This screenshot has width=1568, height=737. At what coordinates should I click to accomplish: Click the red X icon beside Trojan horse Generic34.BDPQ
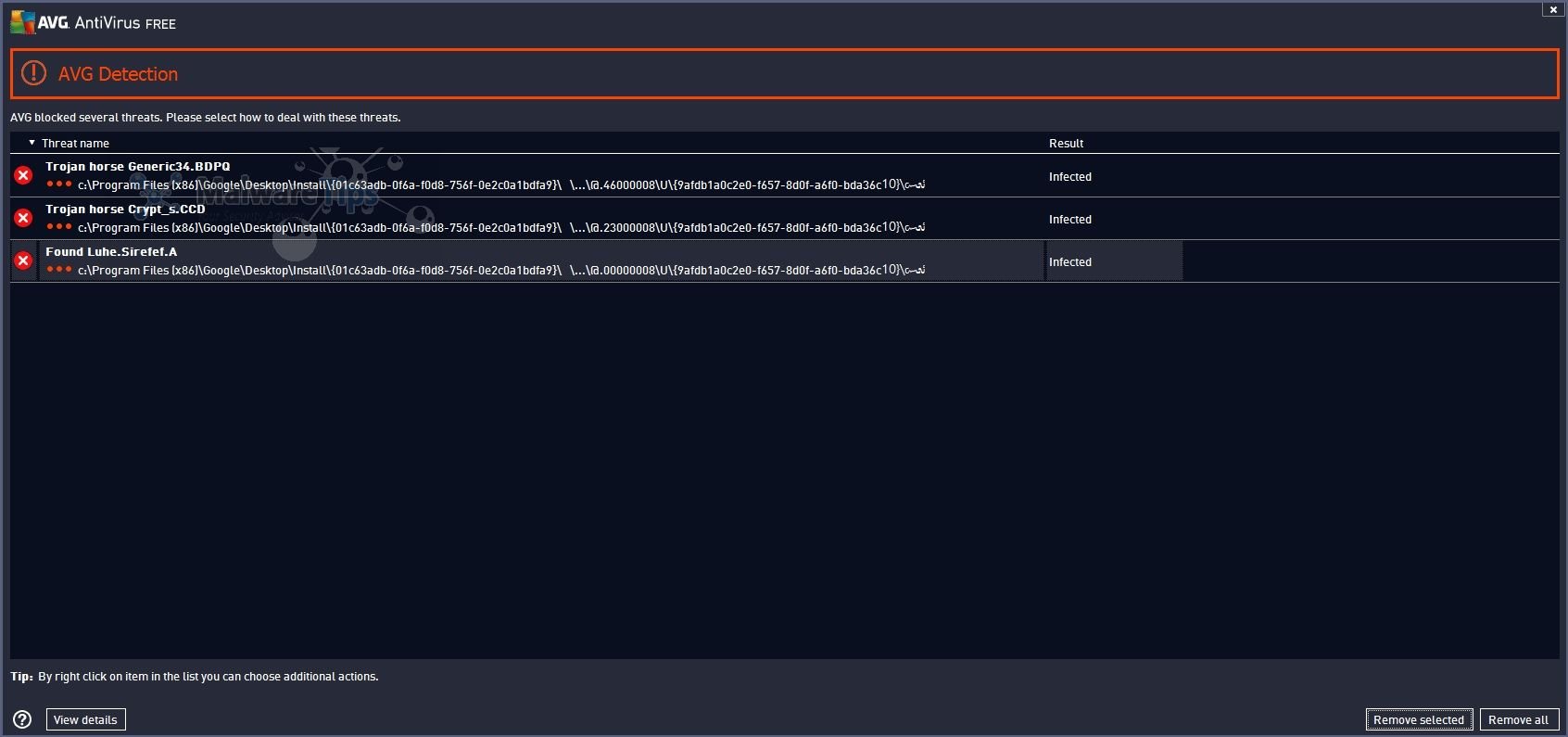tap(24, 175)
